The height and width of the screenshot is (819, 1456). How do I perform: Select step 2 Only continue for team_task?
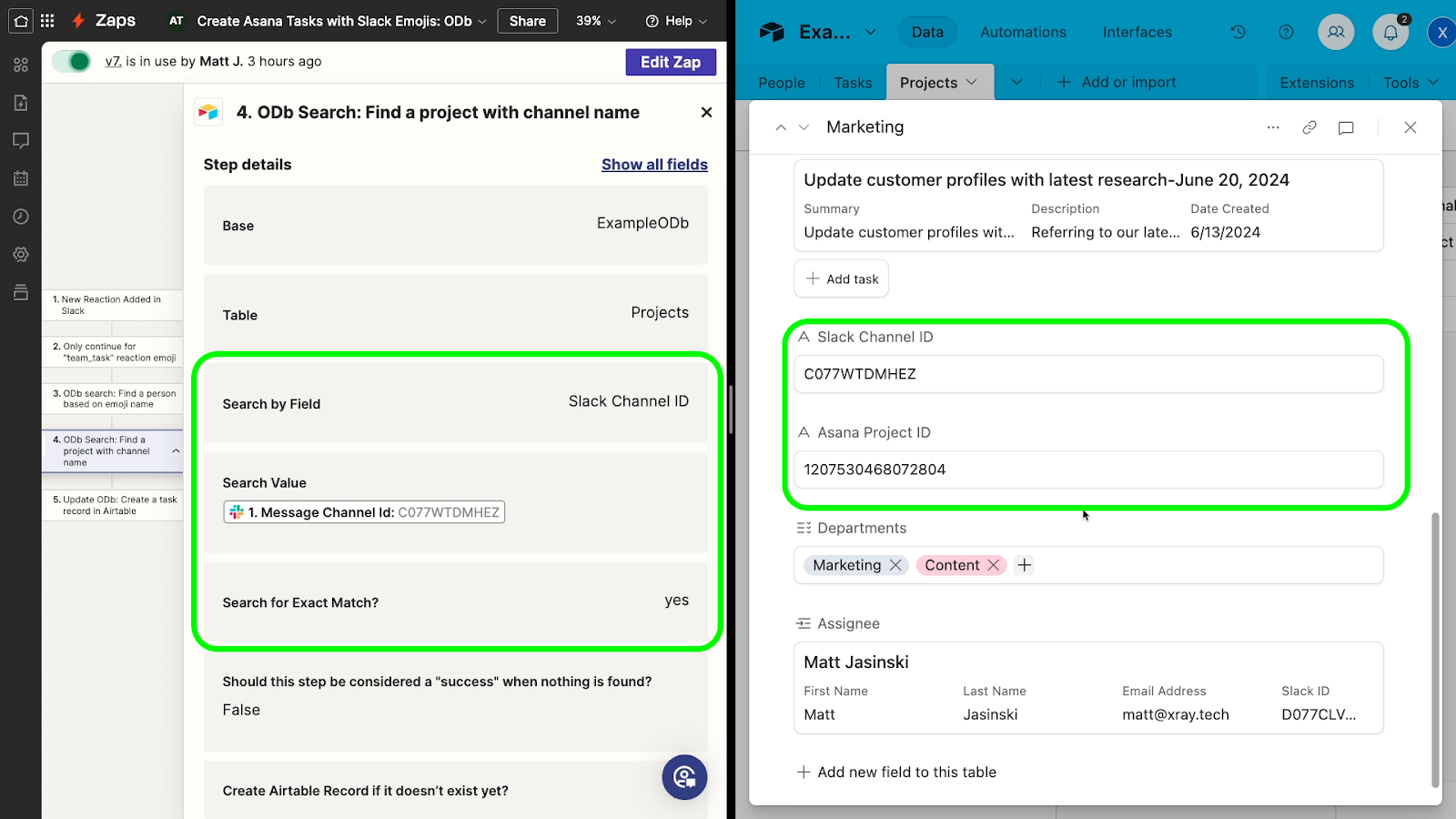pyautogui.click(x=112, y=352)
